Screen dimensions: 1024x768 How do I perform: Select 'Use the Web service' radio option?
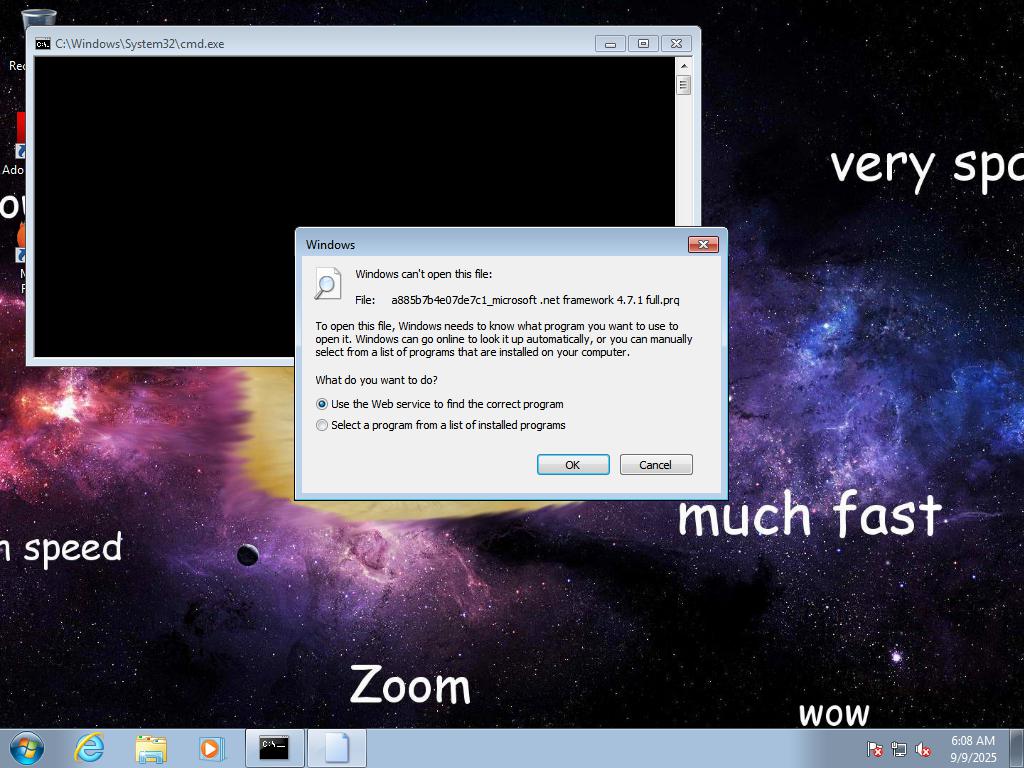[x=322, y=404]
